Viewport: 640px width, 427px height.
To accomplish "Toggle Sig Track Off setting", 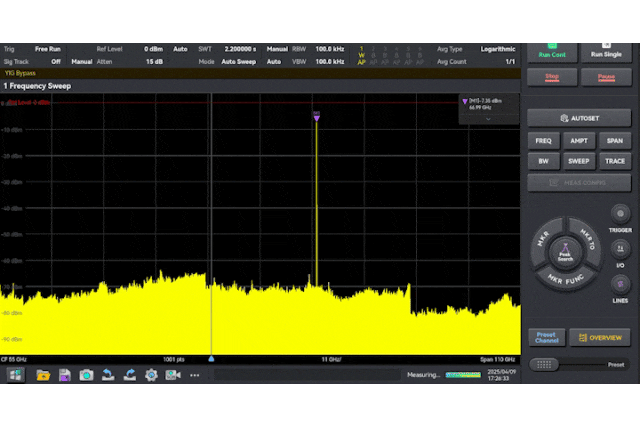I will tap(56, 62).
